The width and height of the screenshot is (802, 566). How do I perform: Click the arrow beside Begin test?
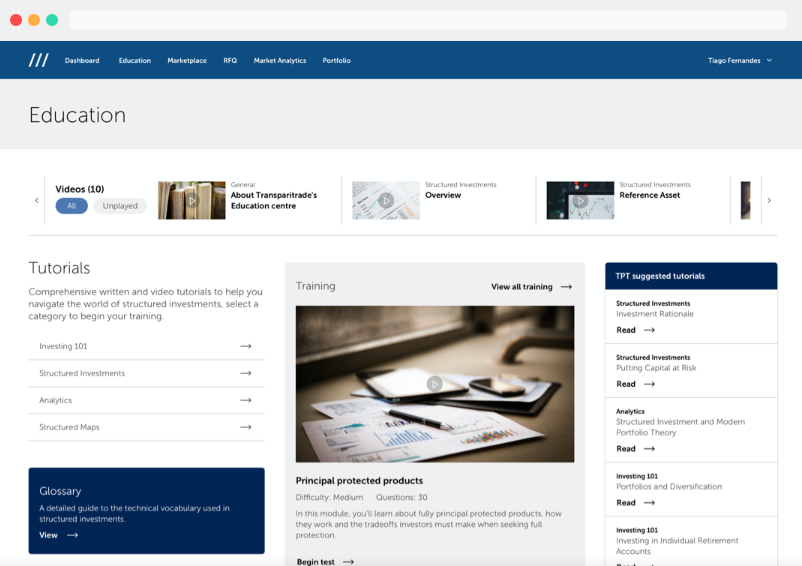pyautogui.click(x=348, y=561)
